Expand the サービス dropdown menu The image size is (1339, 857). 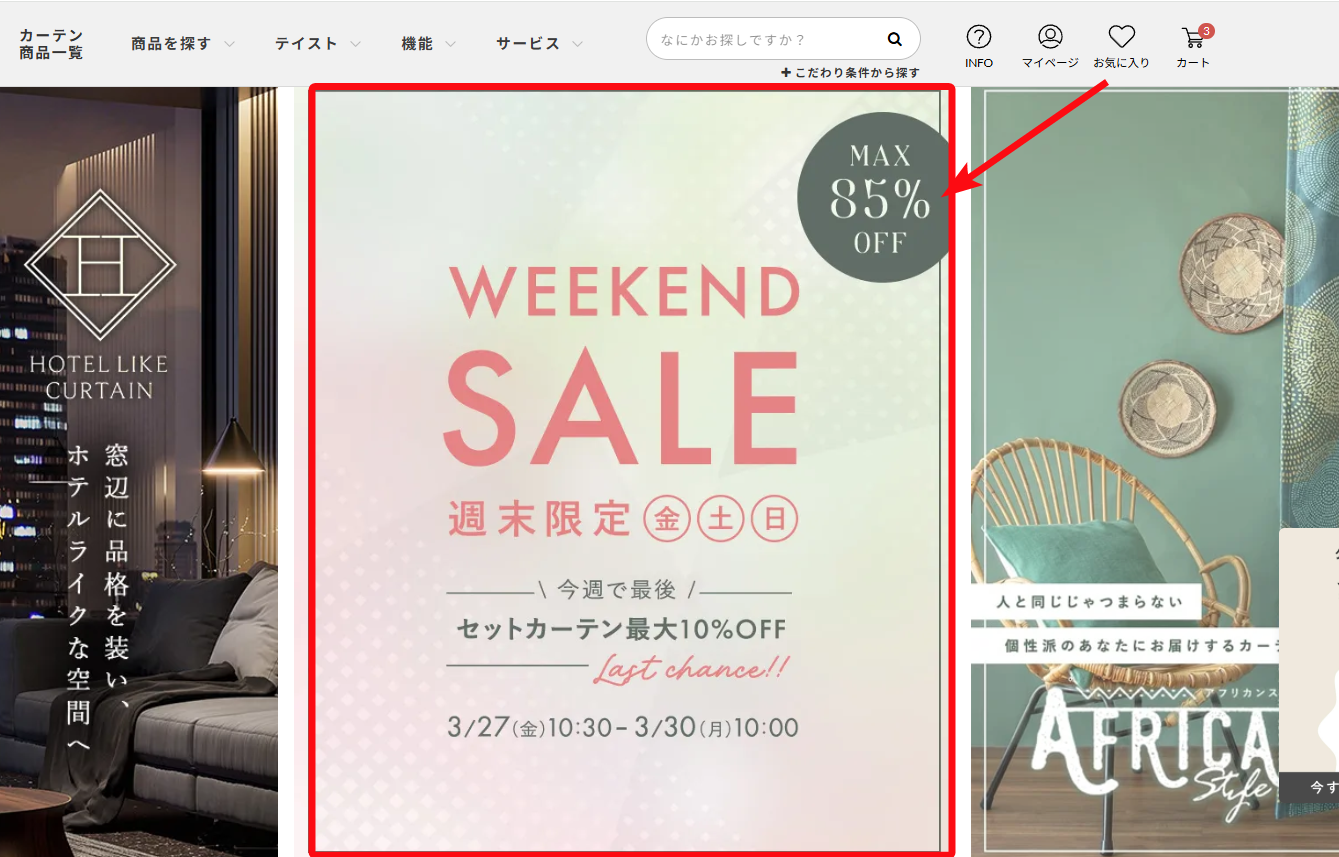pos(540,44)
